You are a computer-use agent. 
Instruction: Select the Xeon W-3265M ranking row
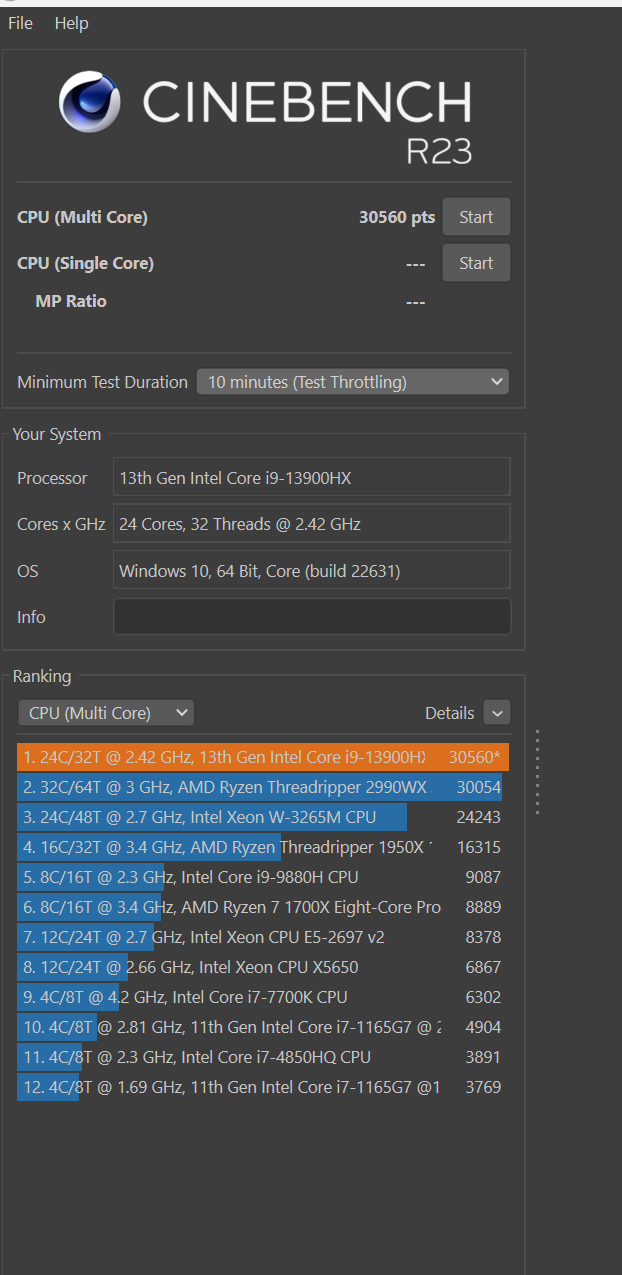tap(260, 817)
